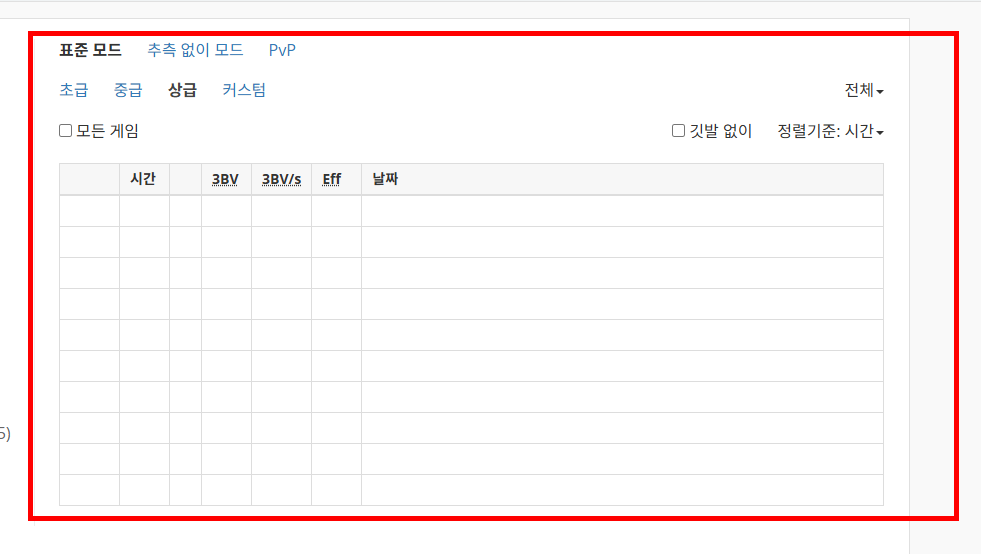Select the PvP tab
Image resolution: width=981 pixels, height=554 pixels.
click(282, 50)
